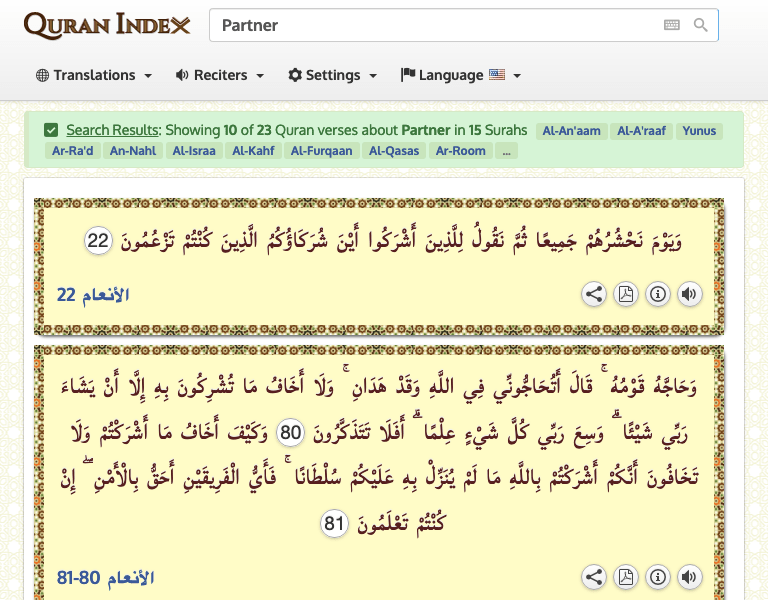This screenshot has width=768, height=600.
Task: Filter results by Al-Israa surah tag
Action: point(194,151)
